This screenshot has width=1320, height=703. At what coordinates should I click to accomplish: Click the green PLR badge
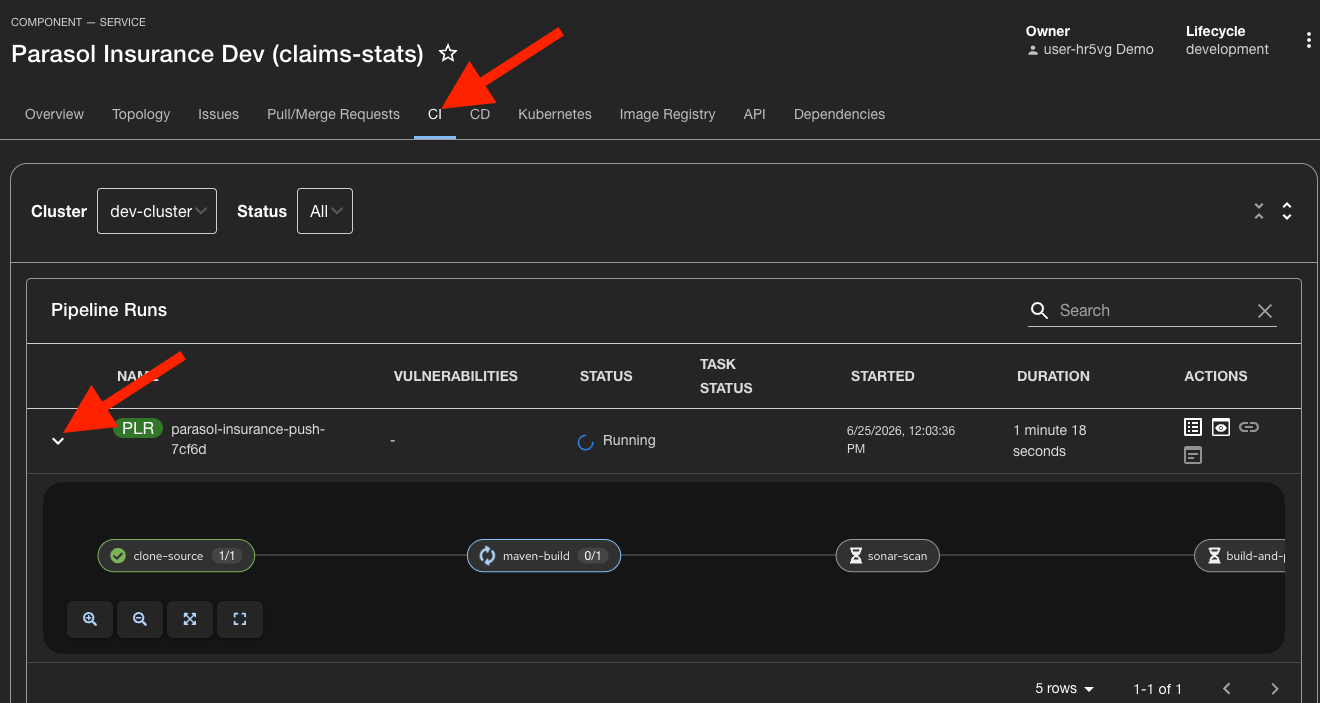tap(138, 428)
